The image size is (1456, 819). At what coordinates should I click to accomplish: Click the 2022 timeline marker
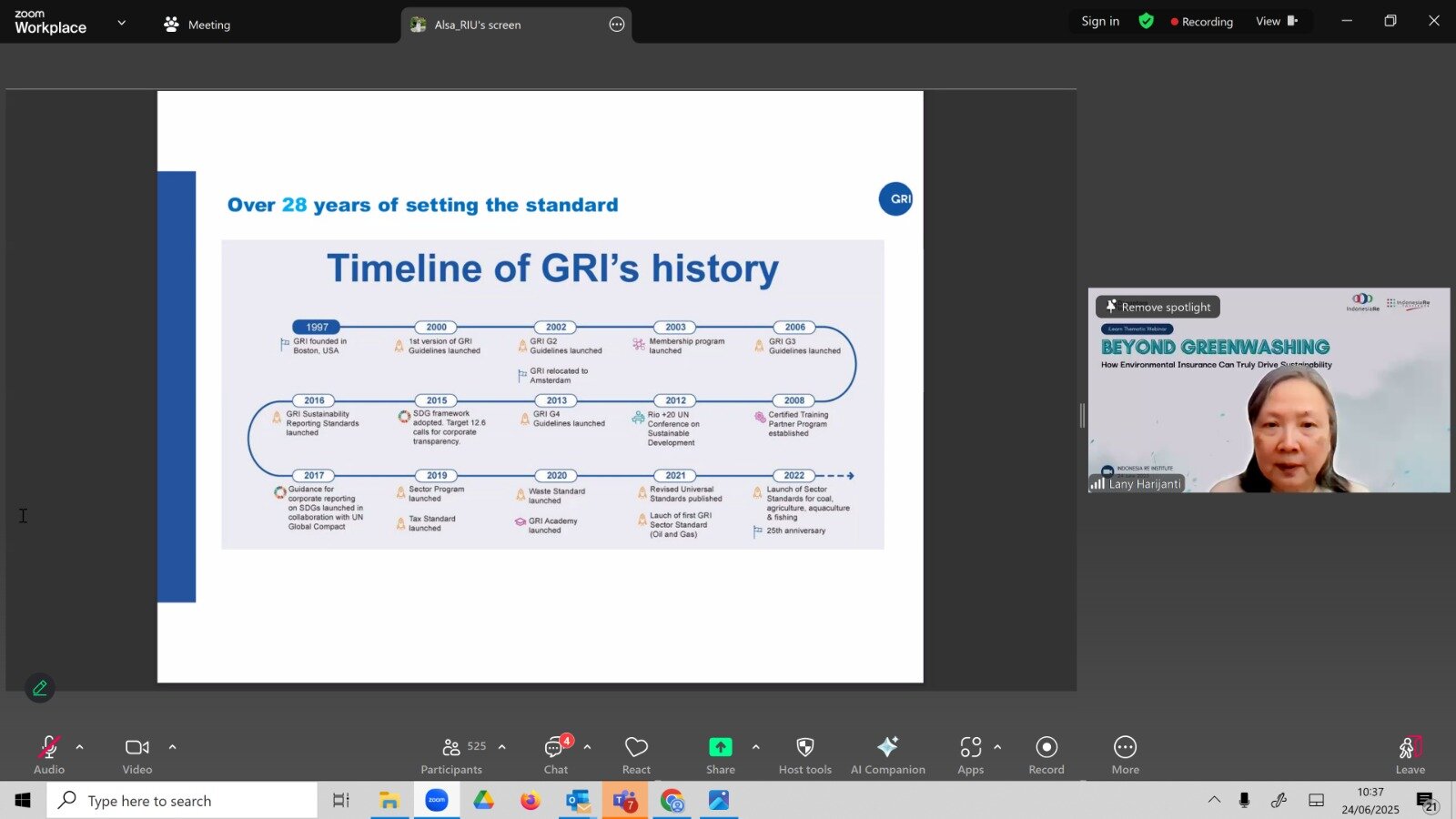[x=794, y=475]
